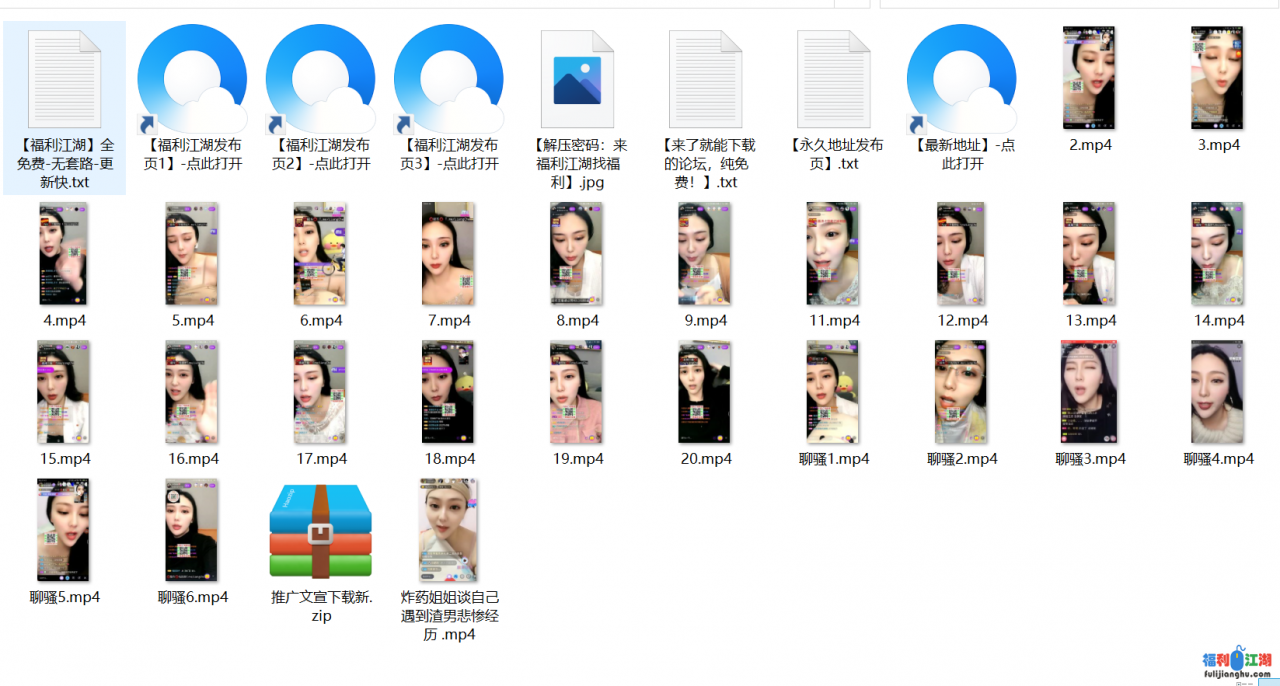The image size is (1280, 686).
Task: Select the first text file in the folder
Action: coord(64,80)
